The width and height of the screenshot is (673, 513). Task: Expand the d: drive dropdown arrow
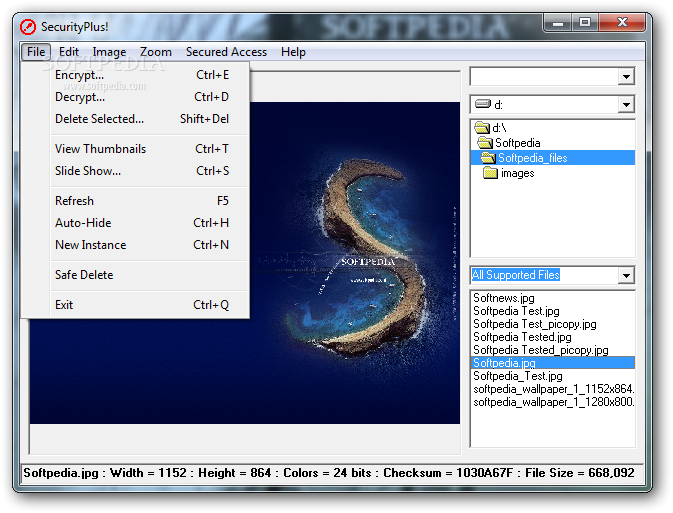pos(626,104)
